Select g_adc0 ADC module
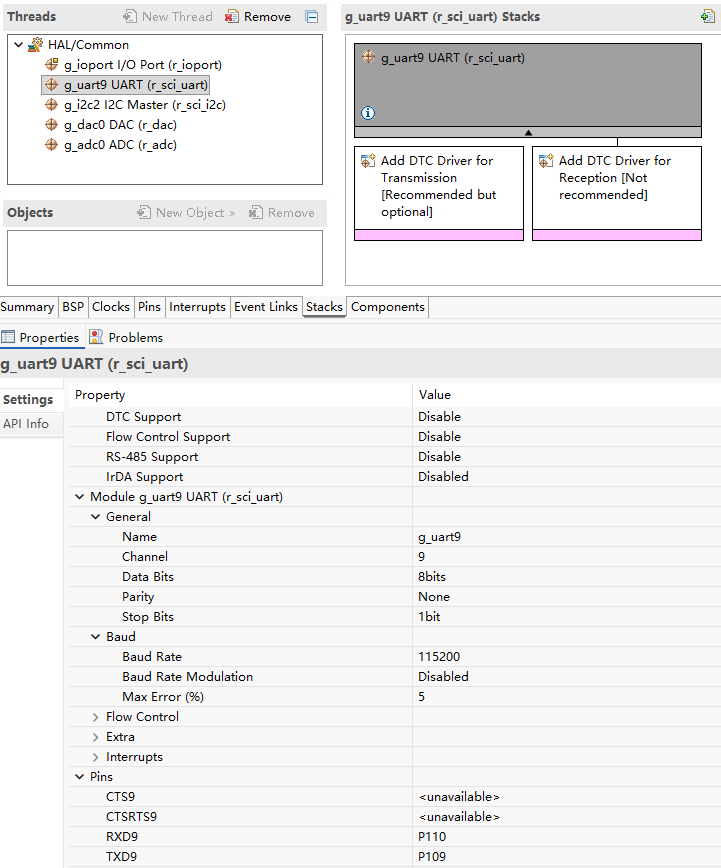Viewport: 721px width, 868px height. pos(120,144)
